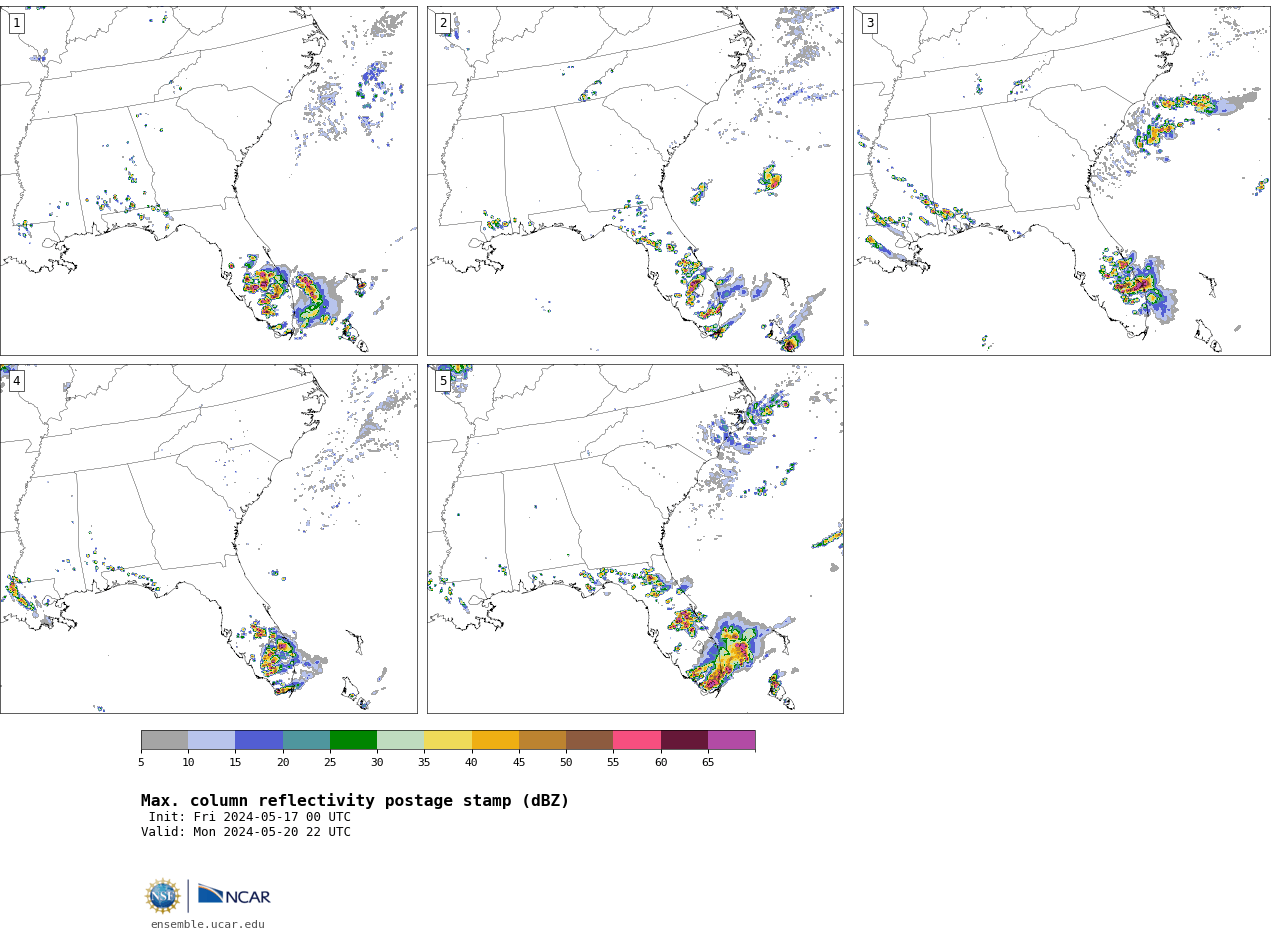
Task: Open ensemble member 1 reflectivity map
Action: coord(208,181)
